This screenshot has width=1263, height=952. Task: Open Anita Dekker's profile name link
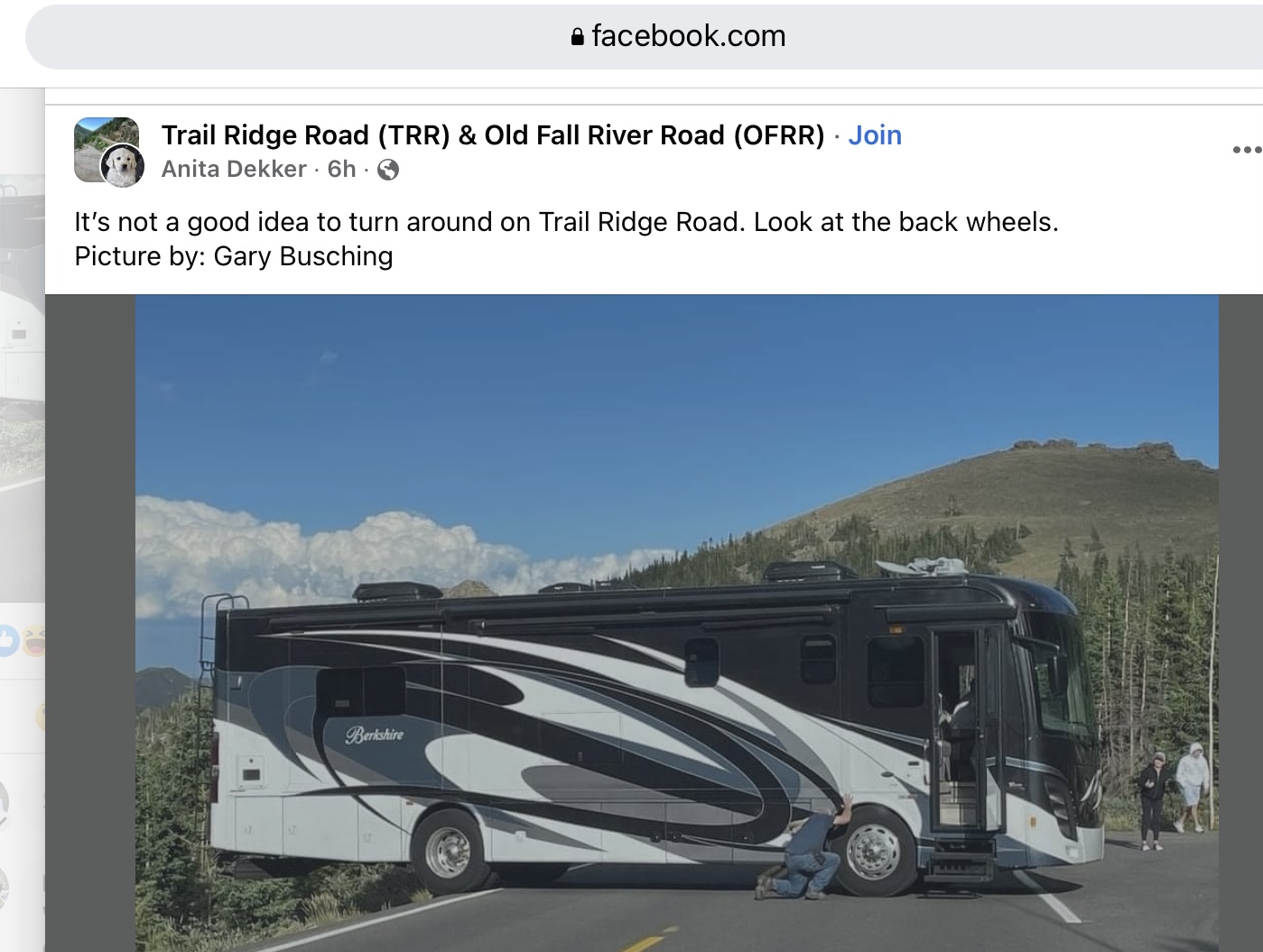(x=234, y=170)
